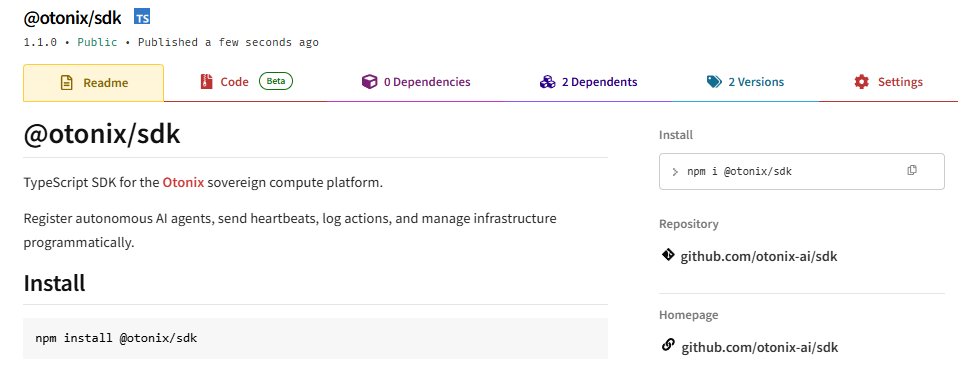View the 2 Dependents tab
This screenshot has width=976, height=378.
click(588, 82)
